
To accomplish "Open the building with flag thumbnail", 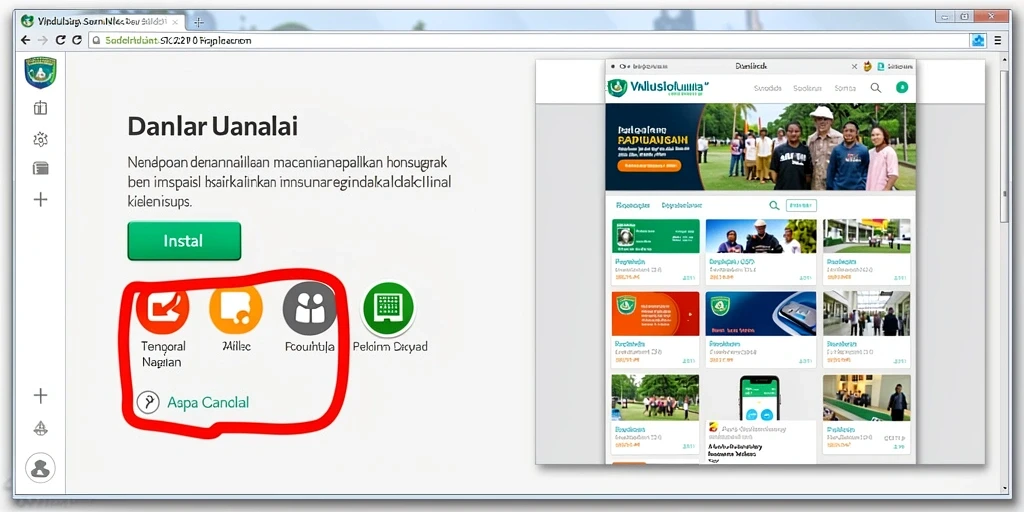I will pos(867,236).
